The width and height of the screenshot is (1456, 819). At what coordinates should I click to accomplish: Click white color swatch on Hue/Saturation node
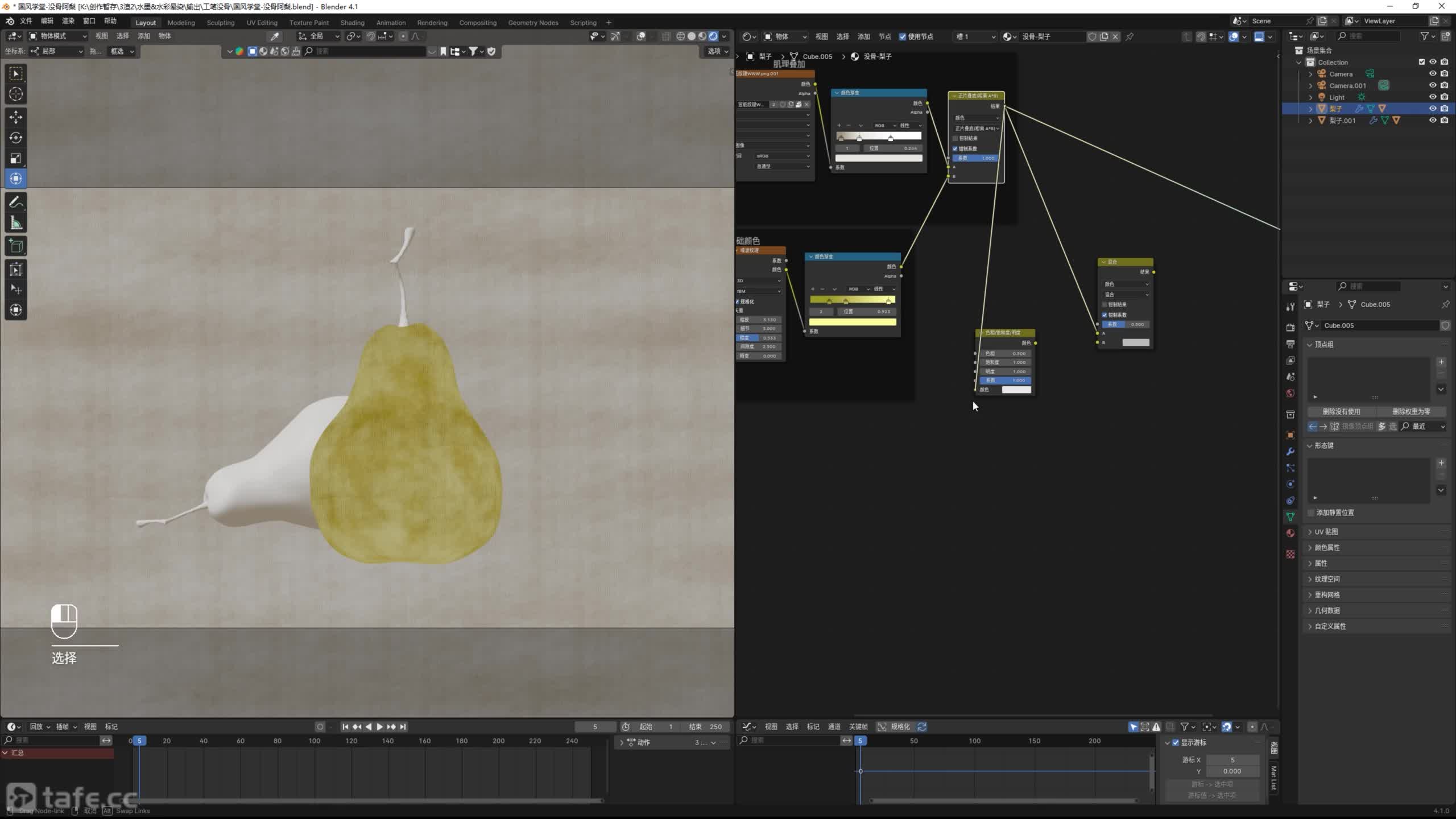(x=1016, y=390)
